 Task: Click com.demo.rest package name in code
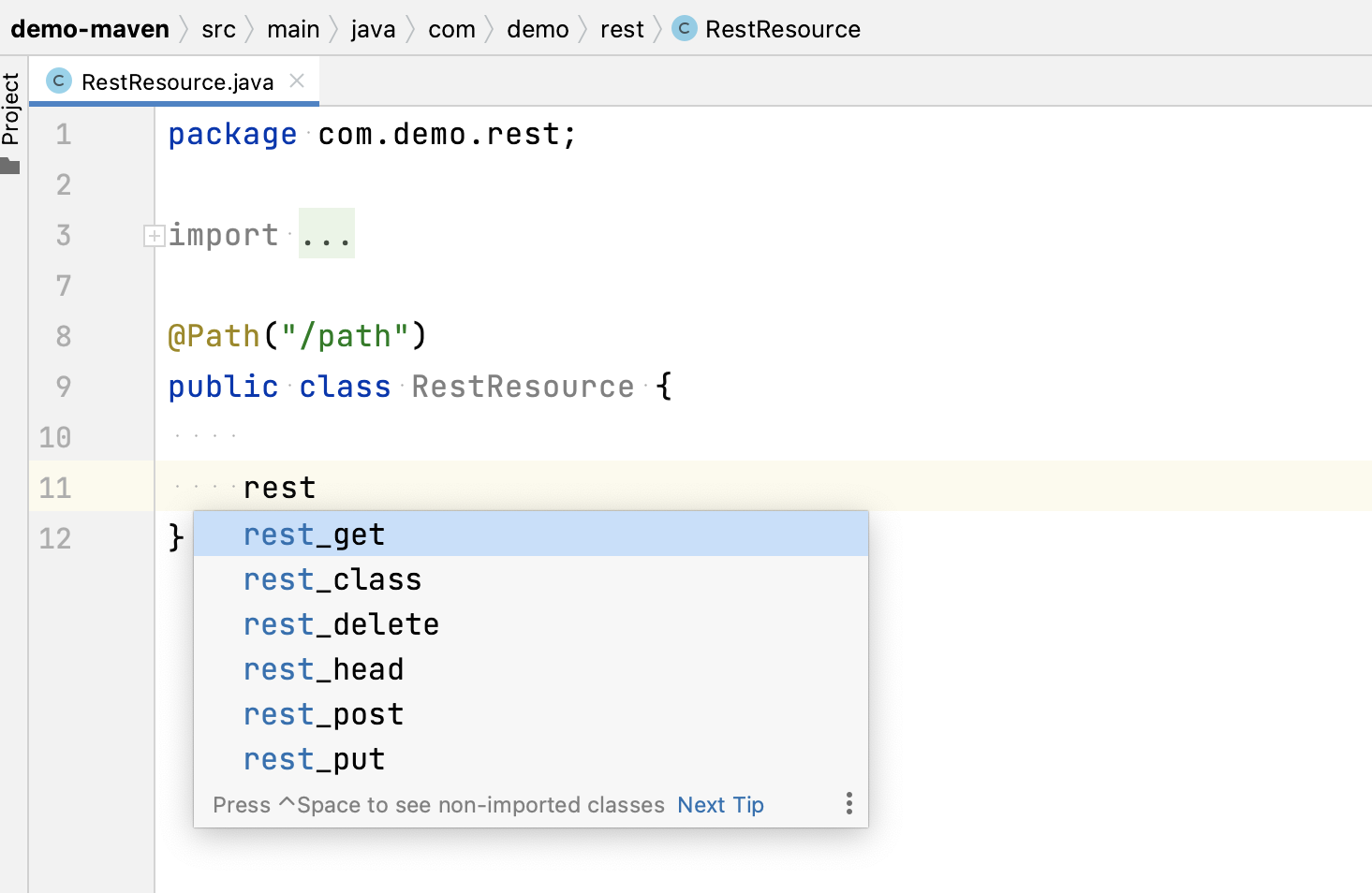[438, 135]
